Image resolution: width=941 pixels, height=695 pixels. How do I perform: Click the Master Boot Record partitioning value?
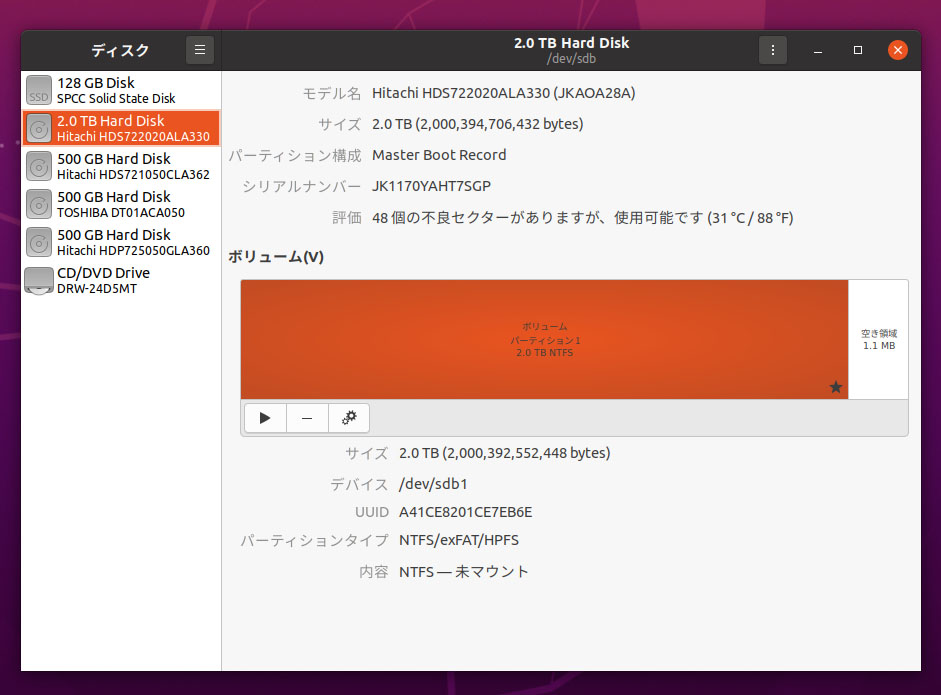pos(439,155)
